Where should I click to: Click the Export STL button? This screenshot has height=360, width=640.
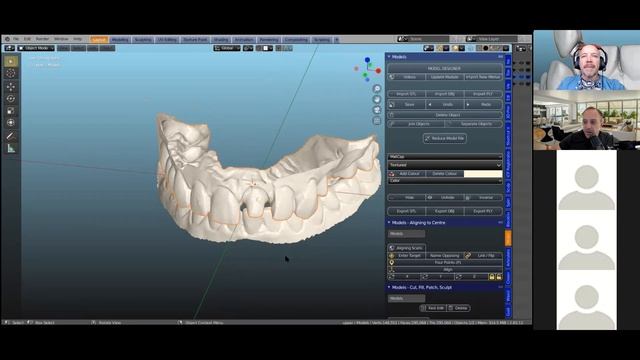407,211
